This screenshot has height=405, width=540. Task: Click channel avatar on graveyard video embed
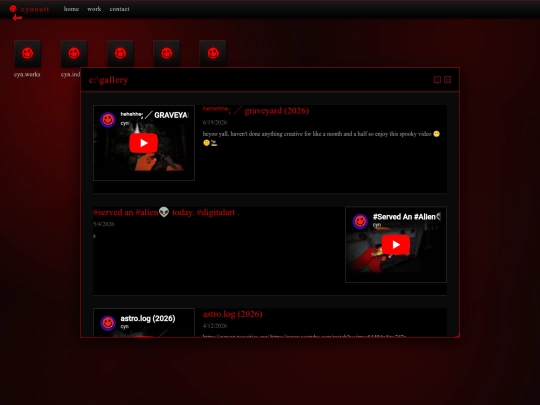[x=108, y=120]
